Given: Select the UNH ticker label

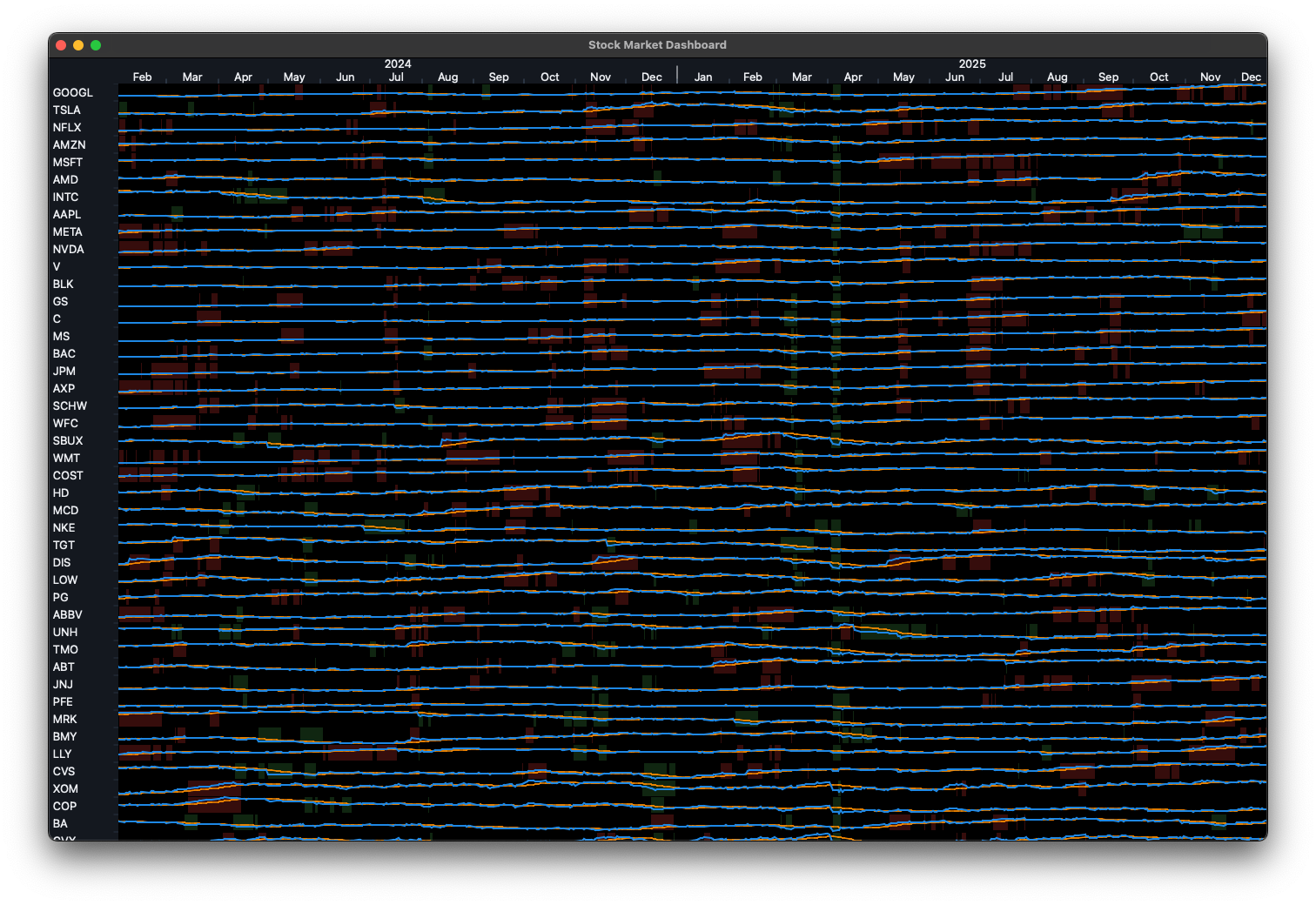Looking at the screenshot, I should (x=65, y=633).
